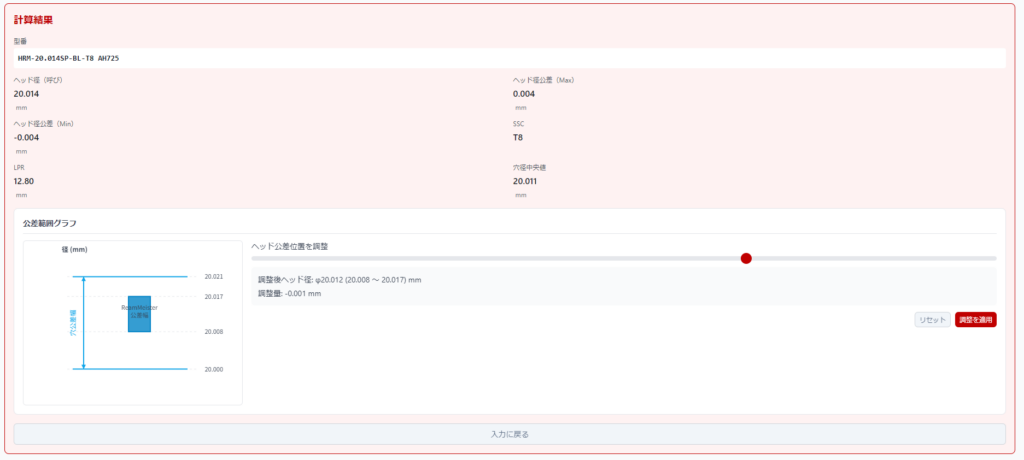The width and height of the screenshot is (1024, 460).
Task: Click the 型番 field showing HRM-20.014SP-BL-T8 AH725
Action: 509,58
